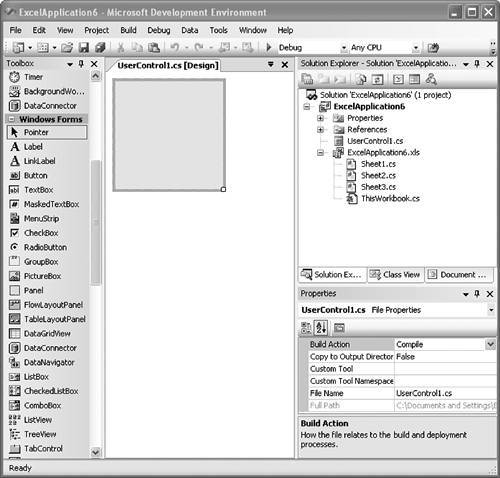This screenshot has height=478, width=500.
Task: Open the Debug configuration dropdown
Action: 344,48
